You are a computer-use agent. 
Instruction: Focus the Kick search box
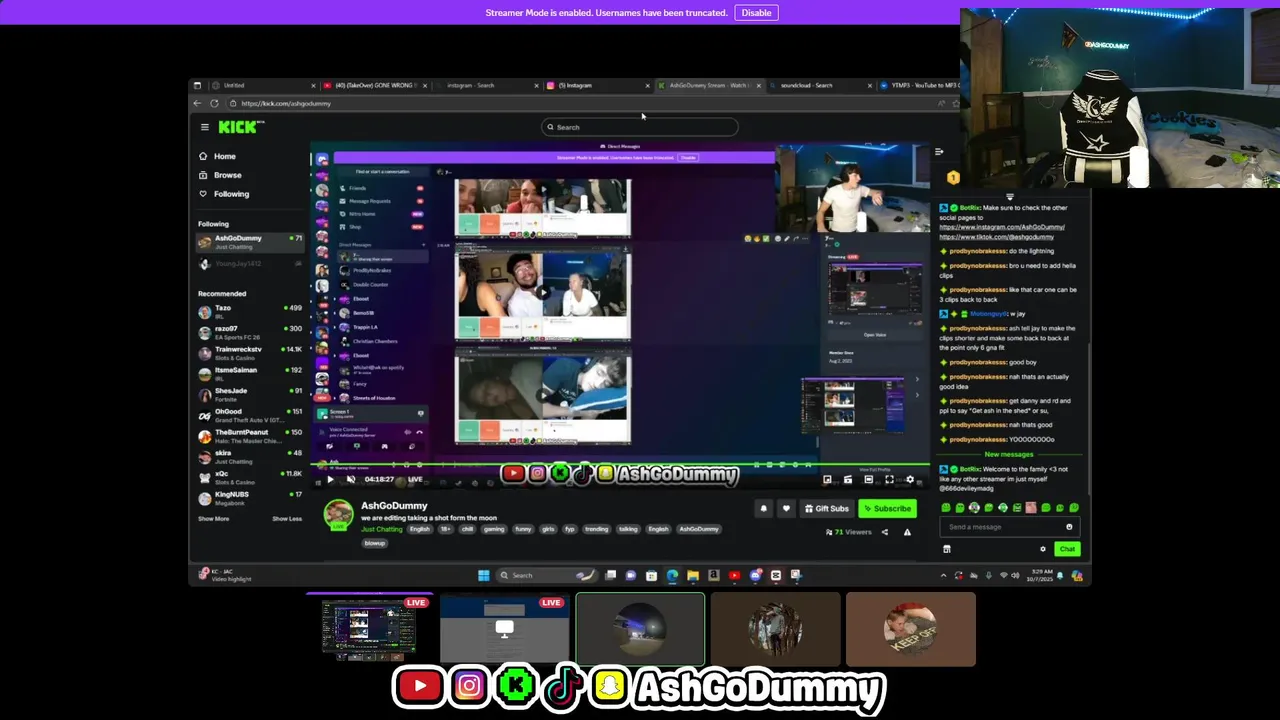point(640,127)
